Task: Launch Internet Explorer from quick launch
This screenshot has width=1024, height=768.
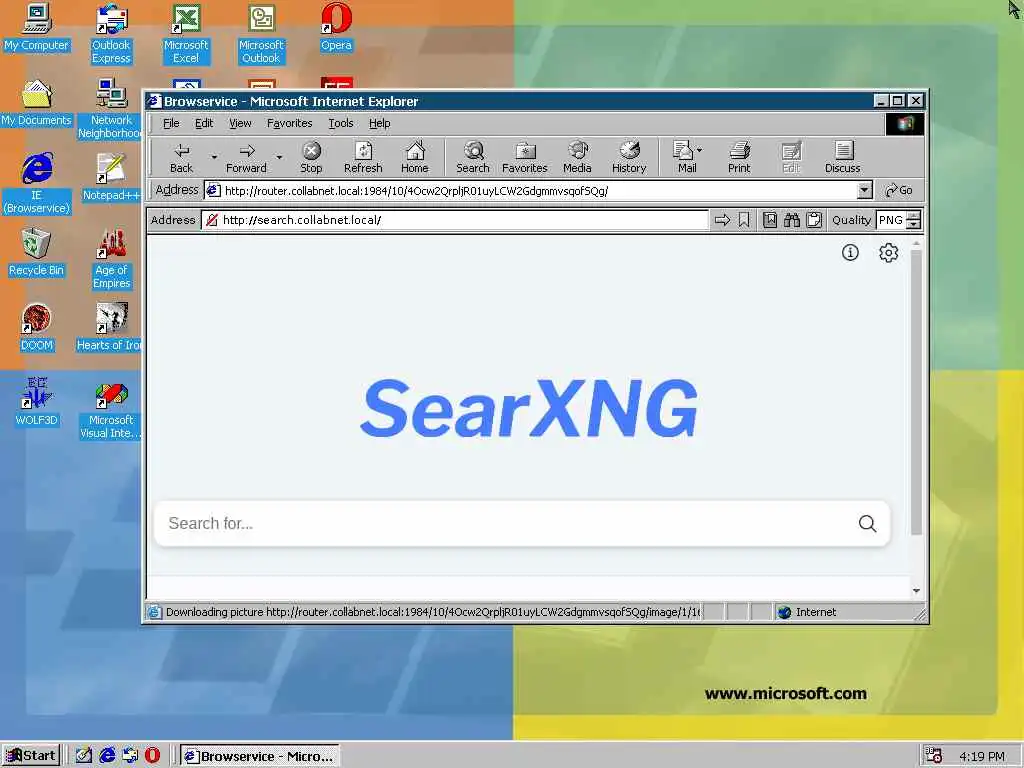Action: click(107, 756)
